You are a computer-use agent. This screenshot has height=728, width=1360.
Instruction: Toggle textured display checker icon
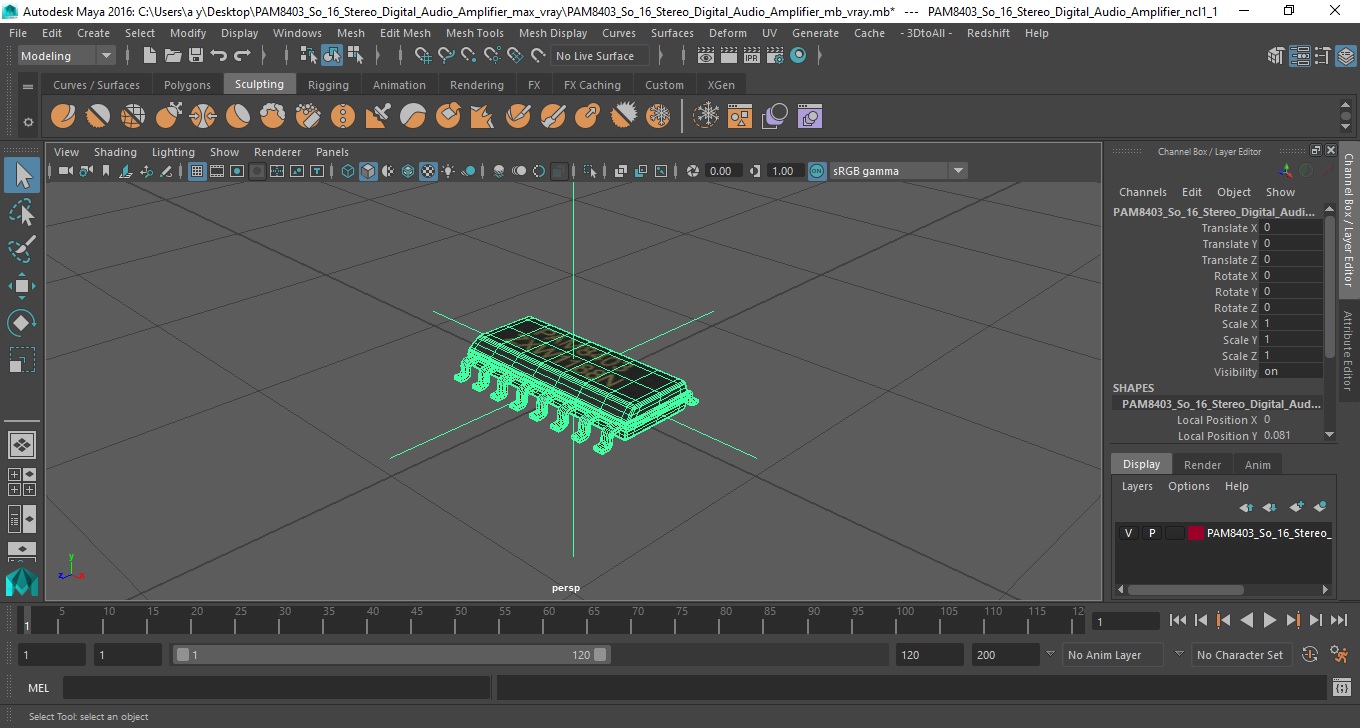[428, 171]
